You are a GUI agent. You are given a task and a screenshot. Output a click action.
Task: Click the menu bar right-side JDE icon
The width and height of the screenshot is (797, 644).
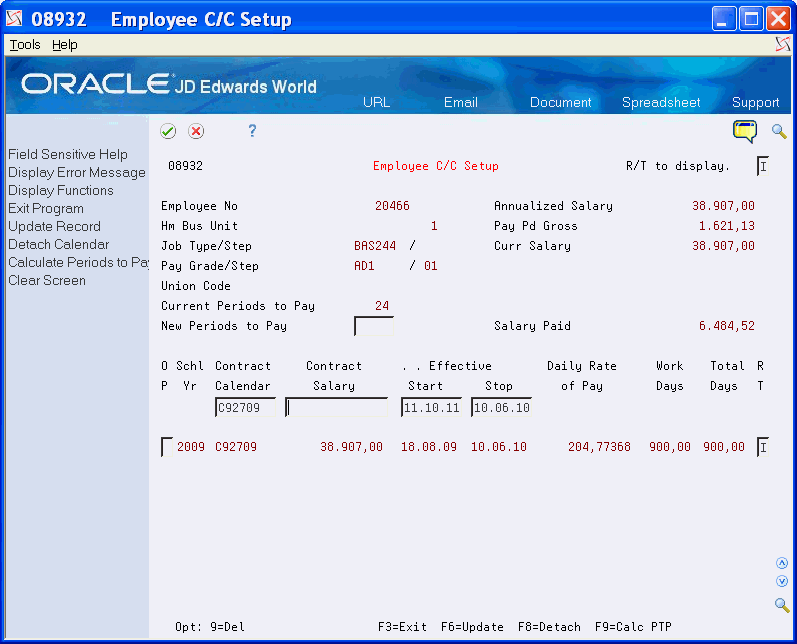783,45
